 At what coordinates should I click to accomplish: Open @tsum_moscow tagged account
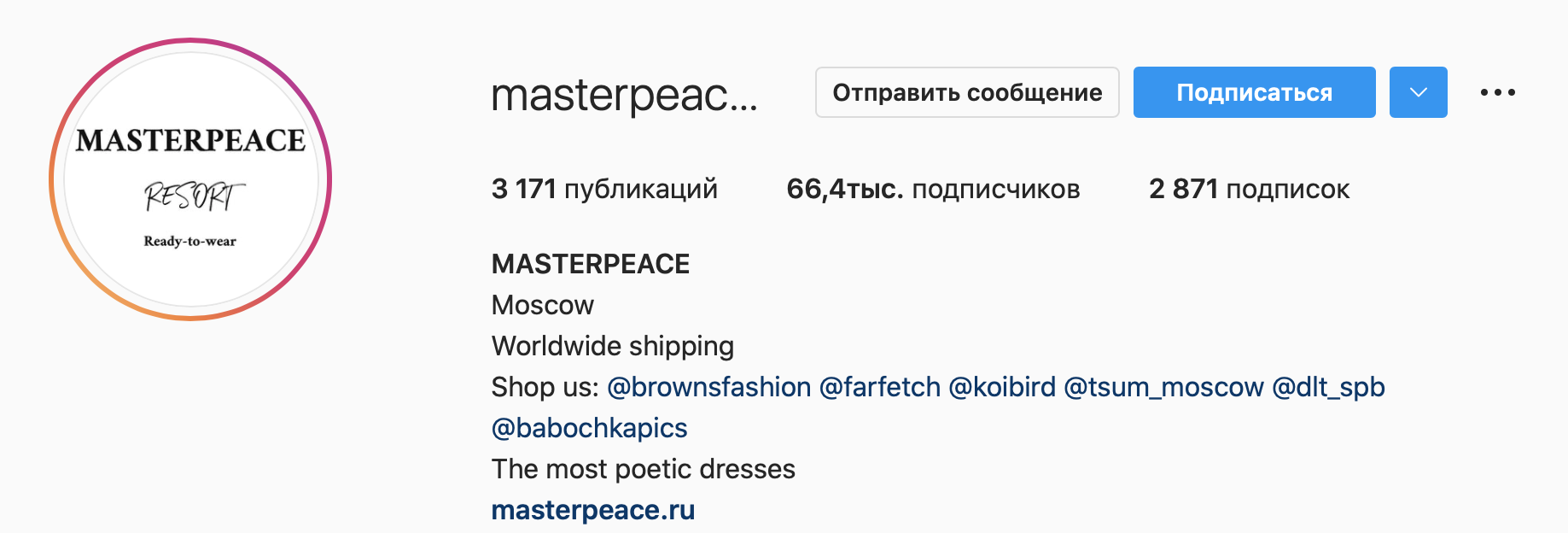(x=1163, y=387)
